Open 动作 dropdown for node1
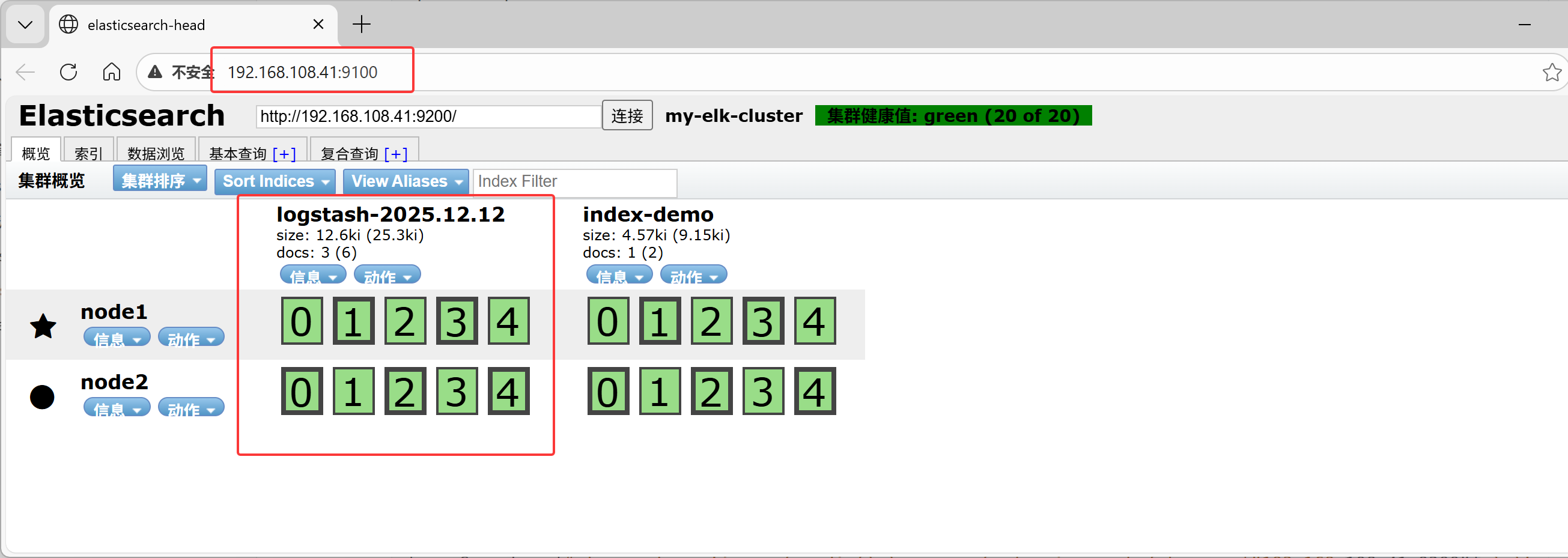Image resolution: width=1568 pixels, height=558 pixels. click(191, 338)
